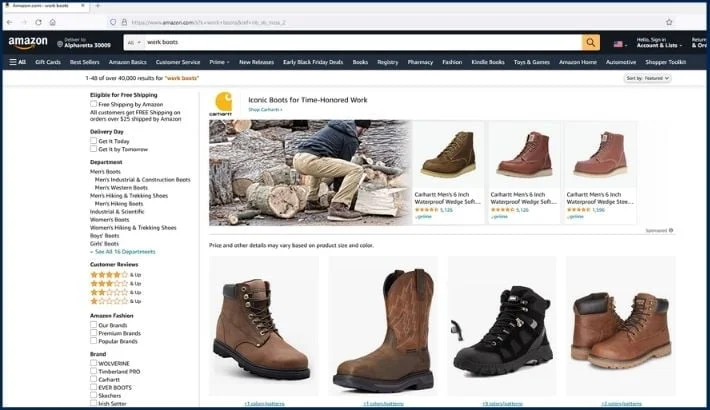Check Our Brands filter
Viewport: 710px width, 410px height.
(x=93, y=325)
